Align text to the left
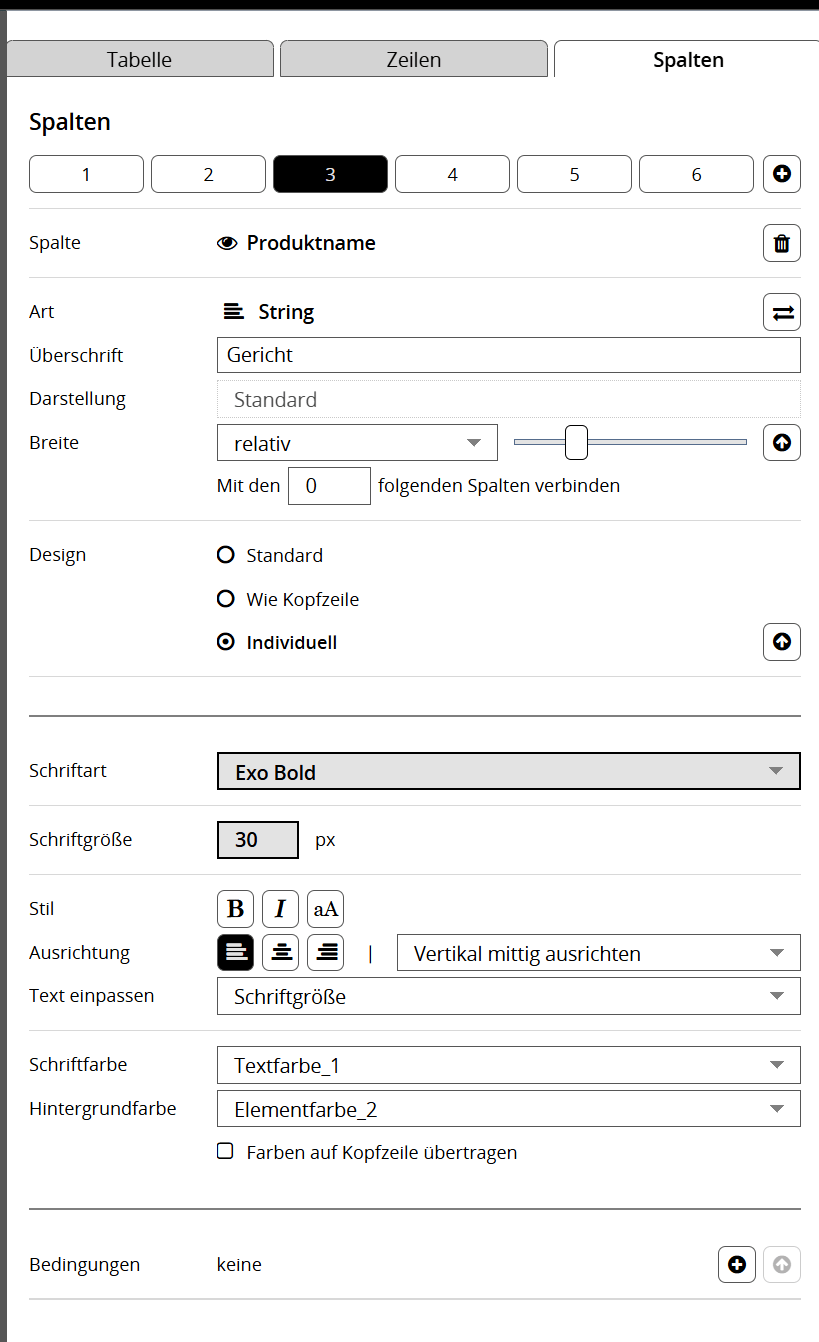819x1342 pixels. coord(235,953)
